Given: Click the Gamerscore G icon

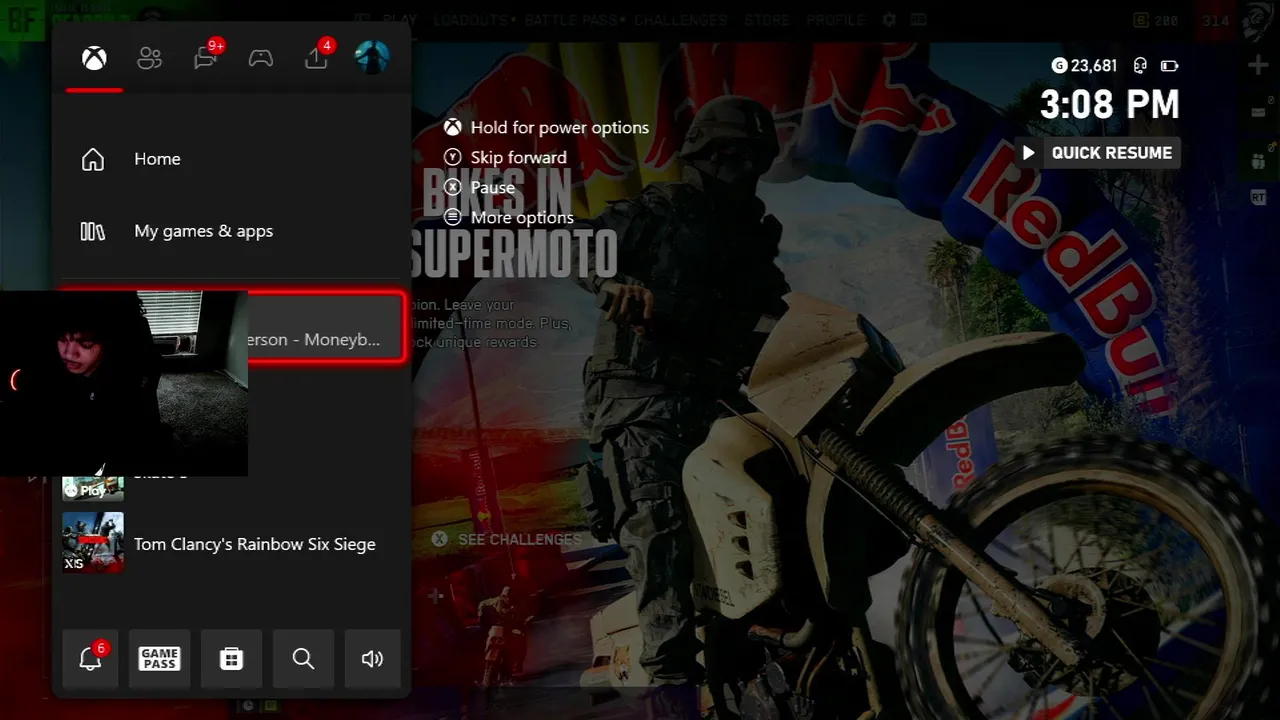Looking at the screenshot, I should point(1060,65).
